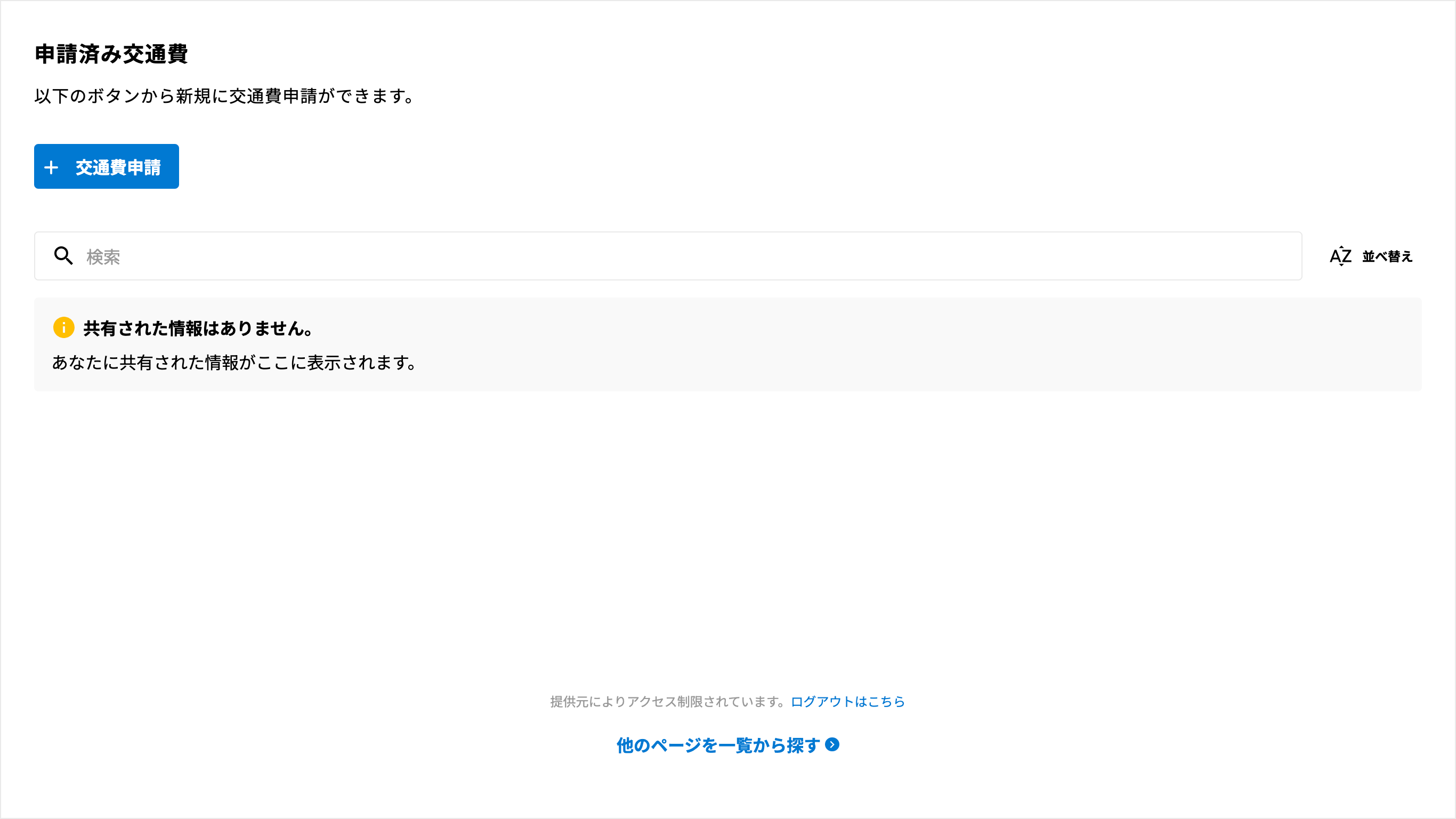Click the plus icon on the 交通費申請 button
Screen dimensions: 1456x819
click(52, 167)
